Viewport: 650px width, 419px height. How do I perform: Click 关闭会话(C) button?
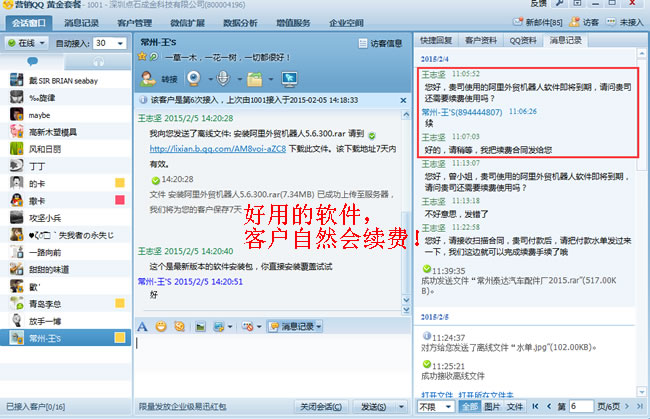(x=321, y=407)
